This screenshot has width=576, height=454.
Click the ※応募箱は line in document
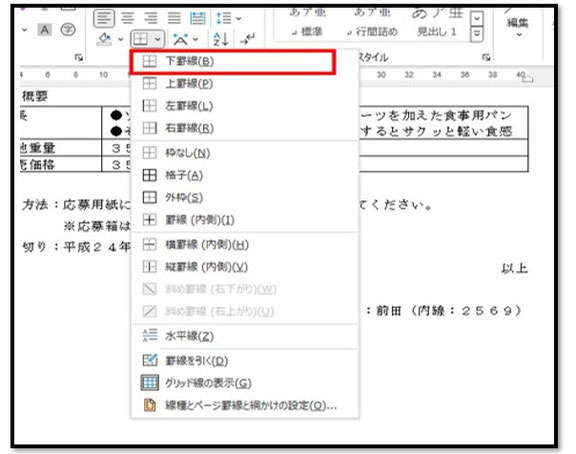[97, 226]
